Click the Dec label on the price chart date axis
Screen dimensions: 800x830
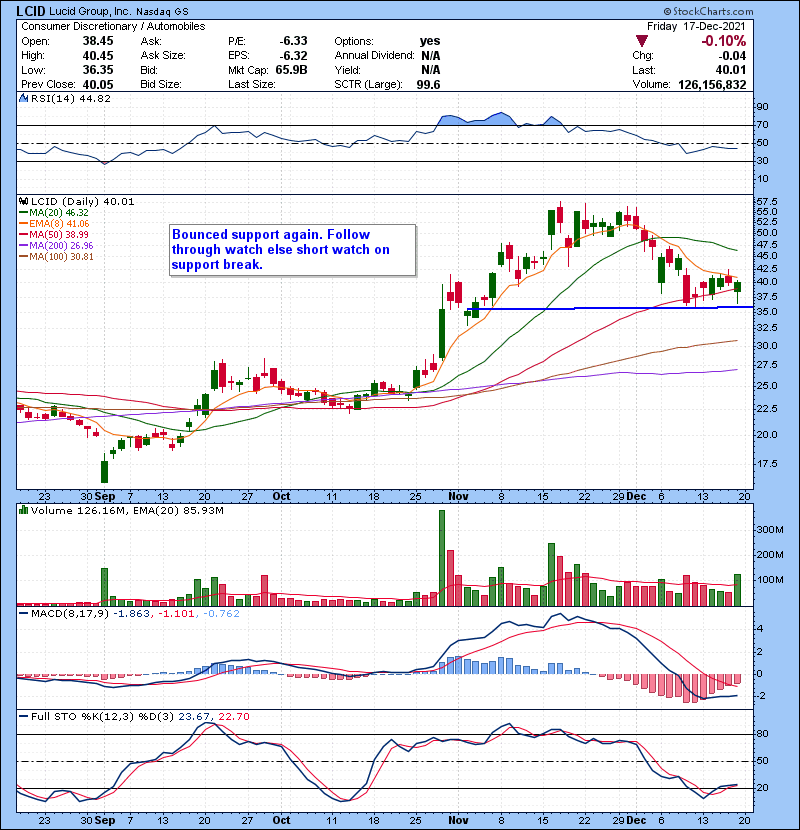(x=636, y=496)
